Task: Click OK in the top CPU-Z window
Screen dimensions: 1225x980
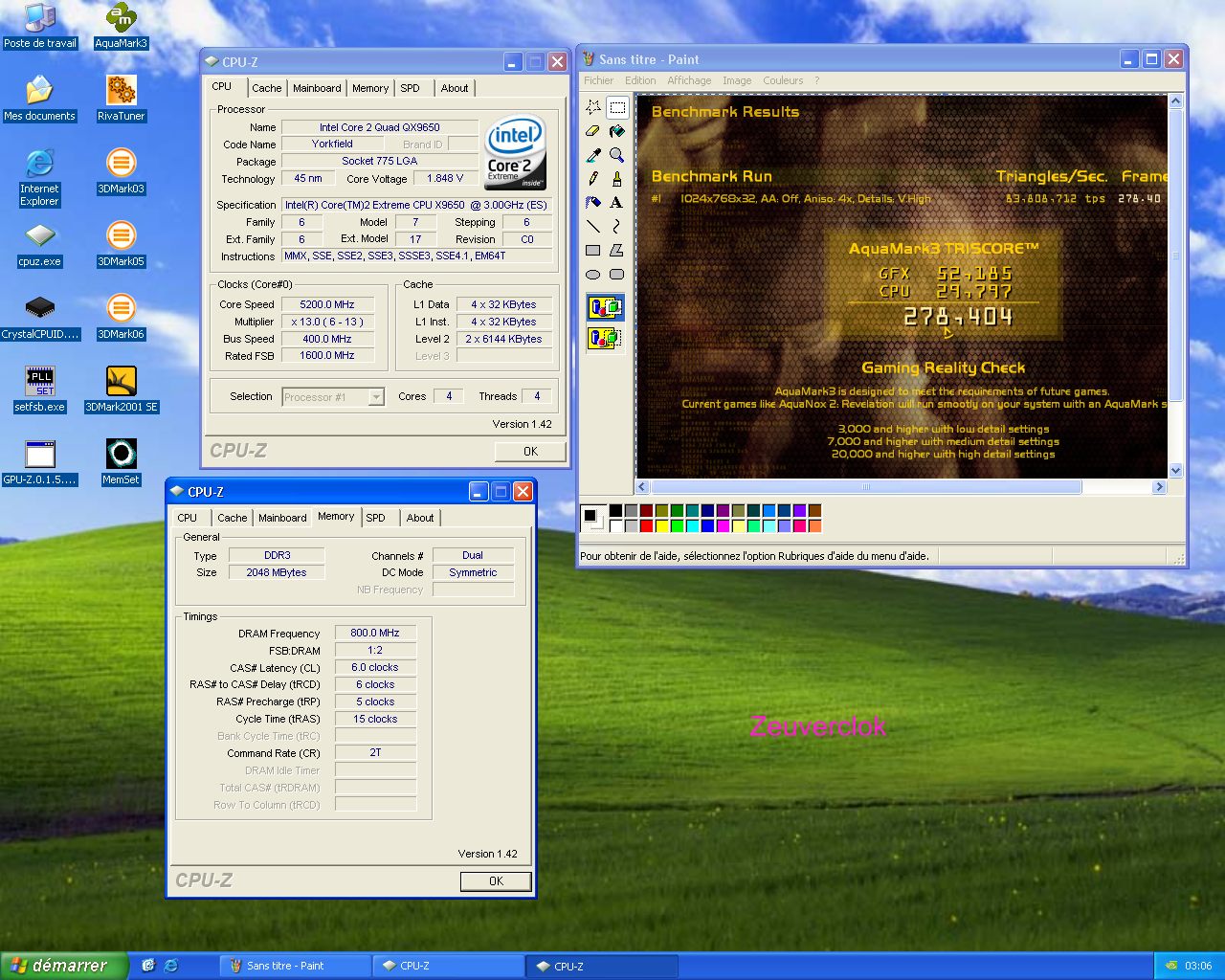Action: (x=530, y=452)
